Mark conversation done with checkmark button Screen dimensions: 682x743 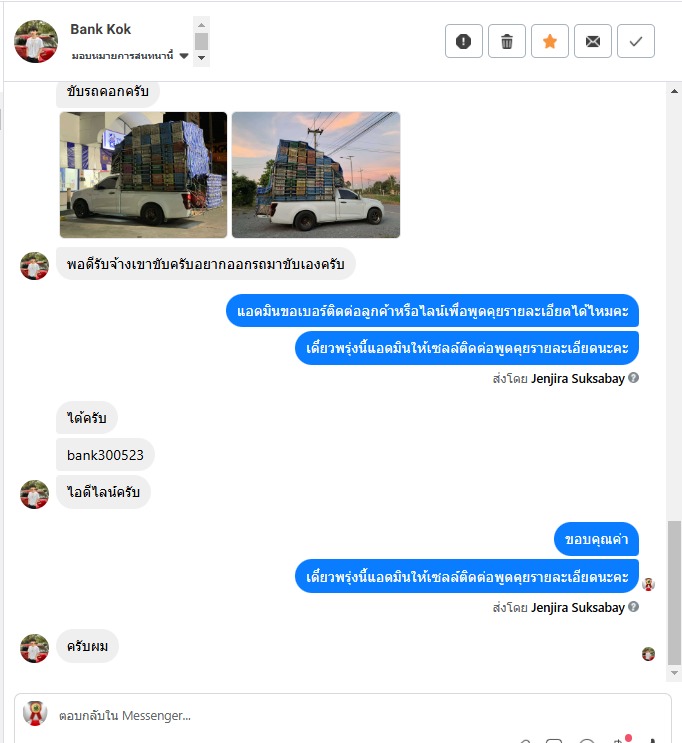point(636,41)
